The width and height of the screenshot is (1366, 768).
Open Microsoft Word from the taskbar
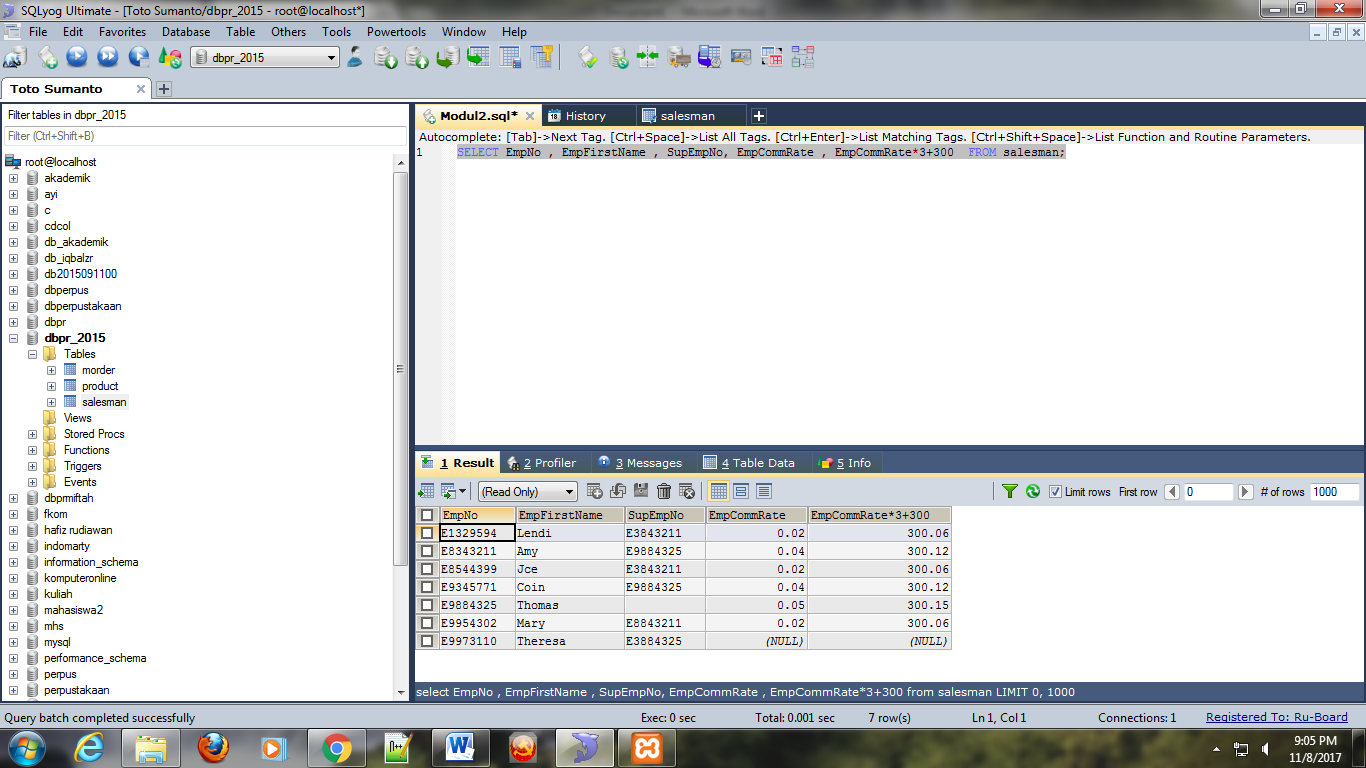pos(460,748)
